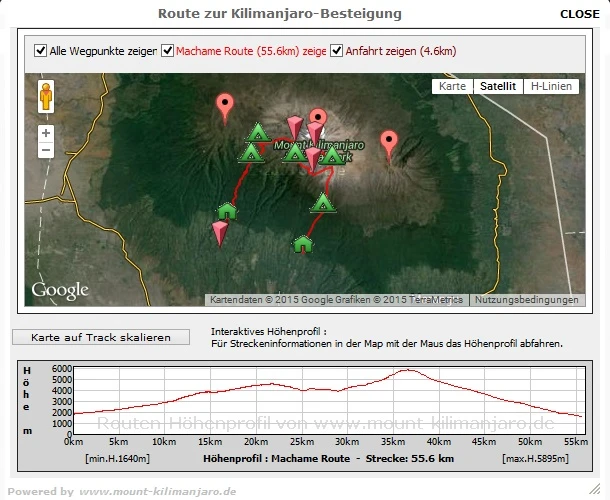The height and width of the screenshot is (500, 610).
Task: Toggle Alle Wegpunkte zeigen checkbox
Action: tap(40, 51)
